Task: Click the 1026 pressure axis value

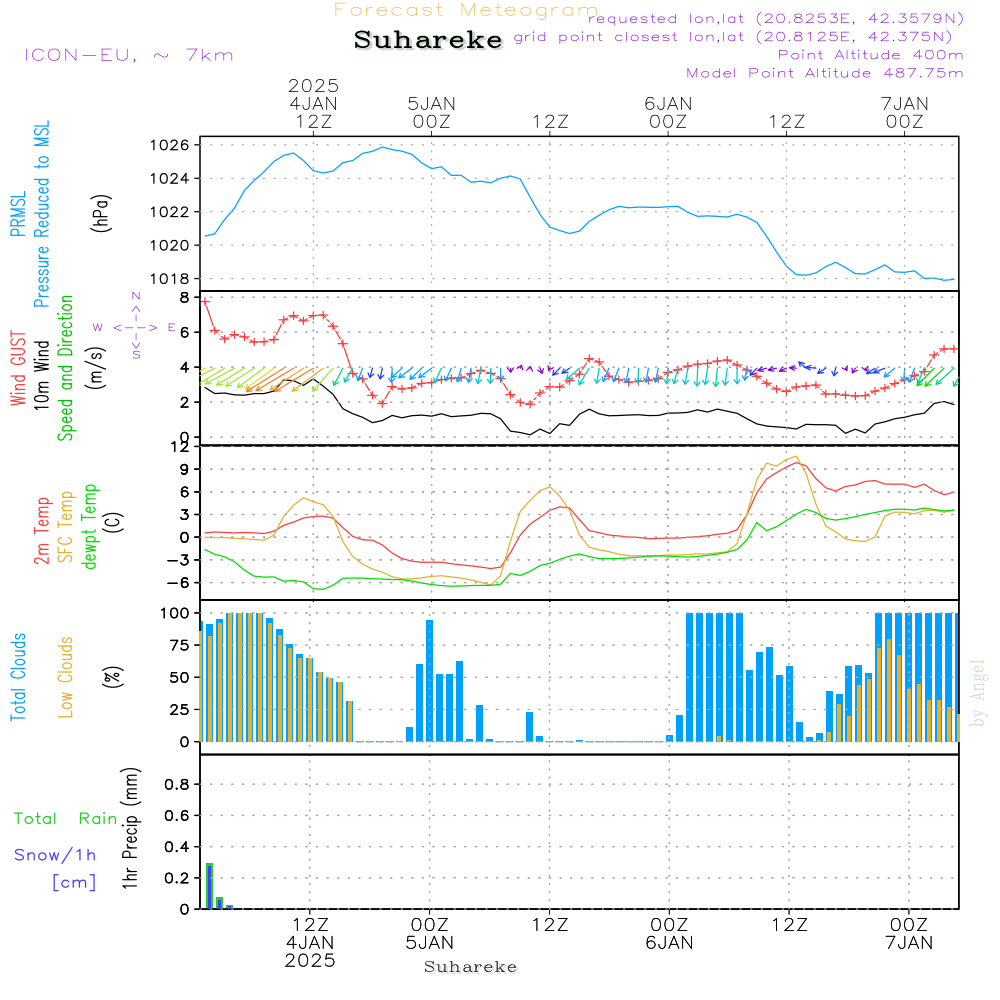Action: [x=170, y=145]
